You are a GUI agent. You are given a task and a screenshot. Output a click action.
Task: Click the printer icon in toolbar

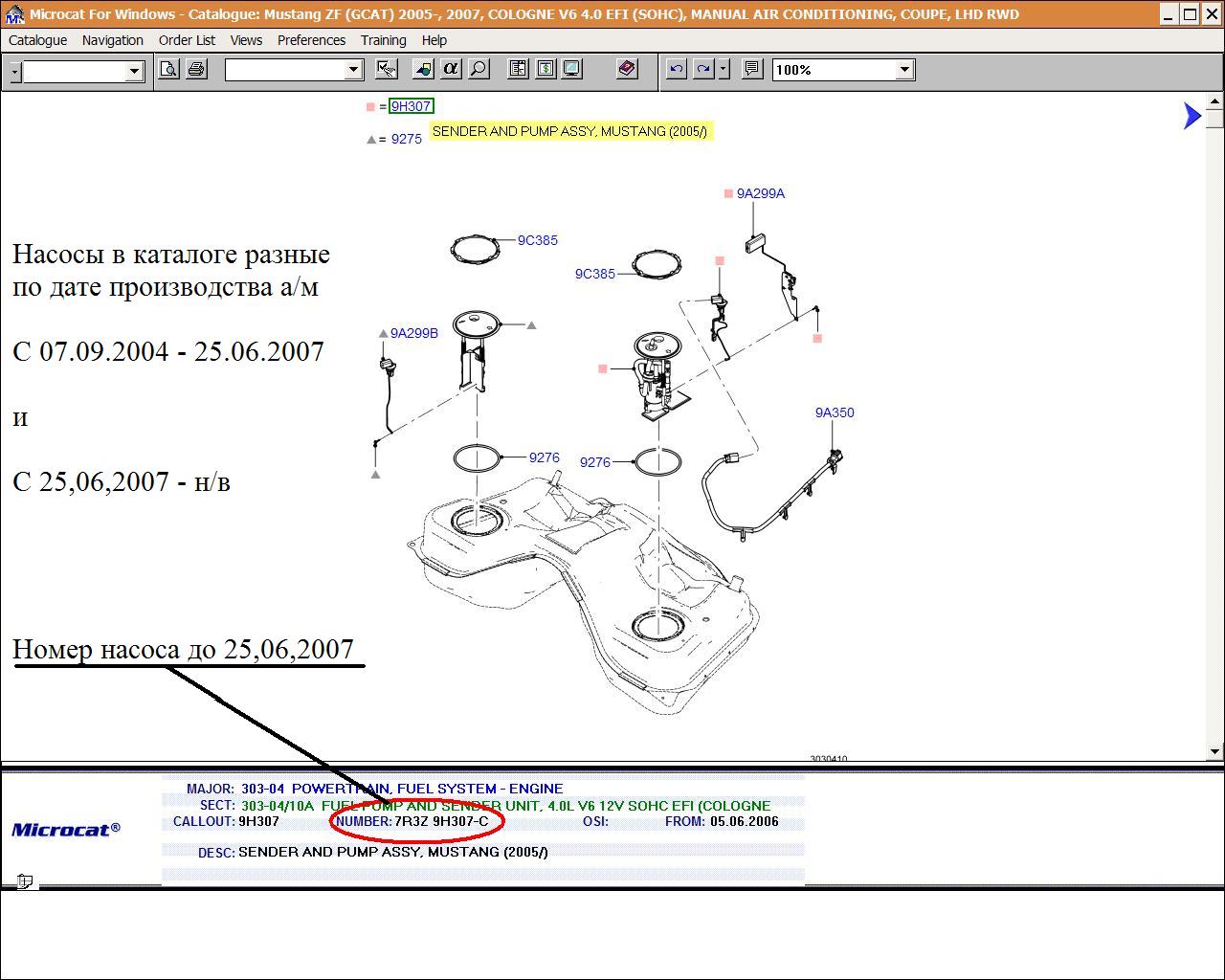point(196,69)
